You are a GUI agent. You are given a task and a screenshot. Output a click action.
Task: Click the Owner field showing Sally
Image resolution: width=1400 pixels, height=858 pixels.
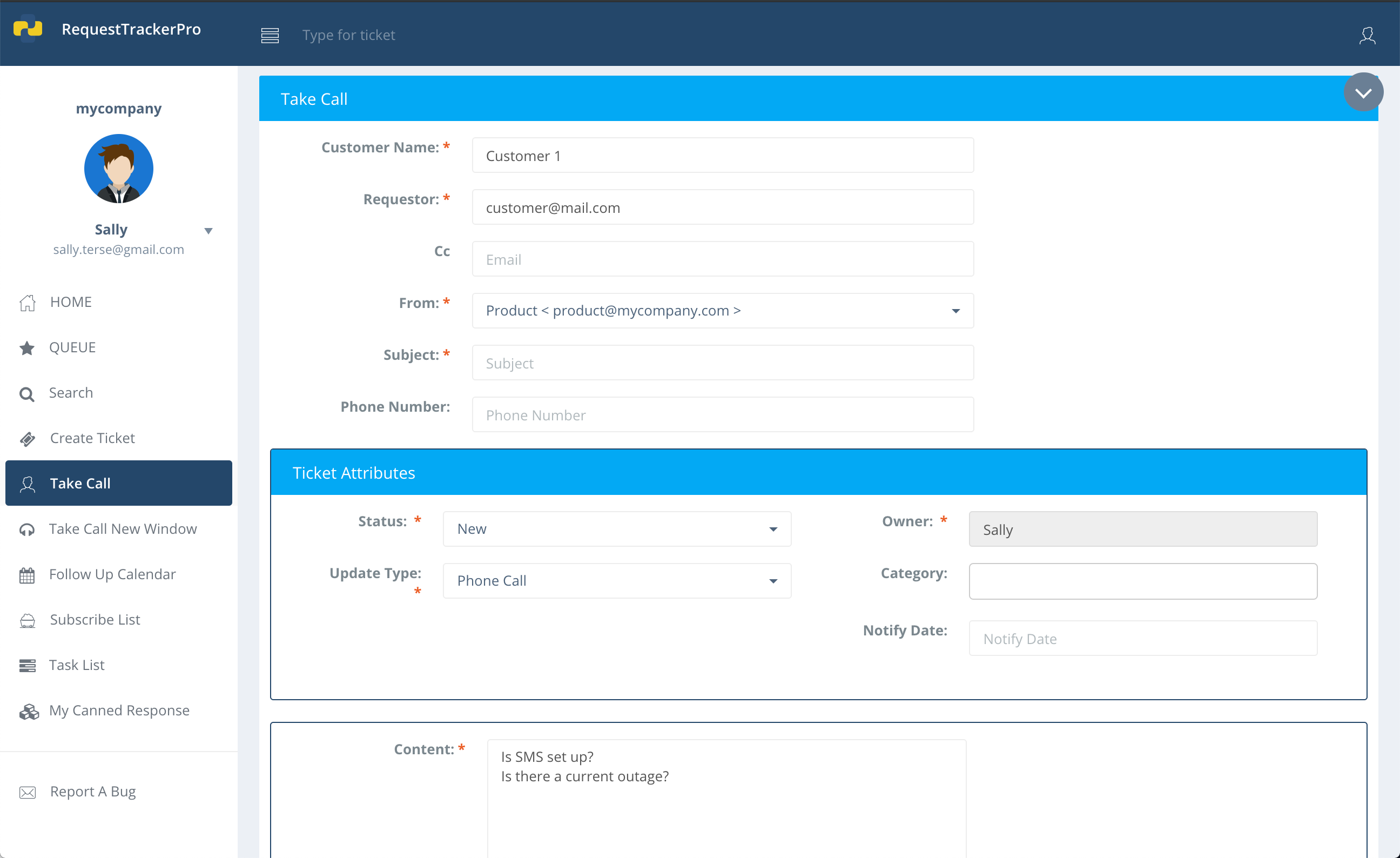(1142, 529)
